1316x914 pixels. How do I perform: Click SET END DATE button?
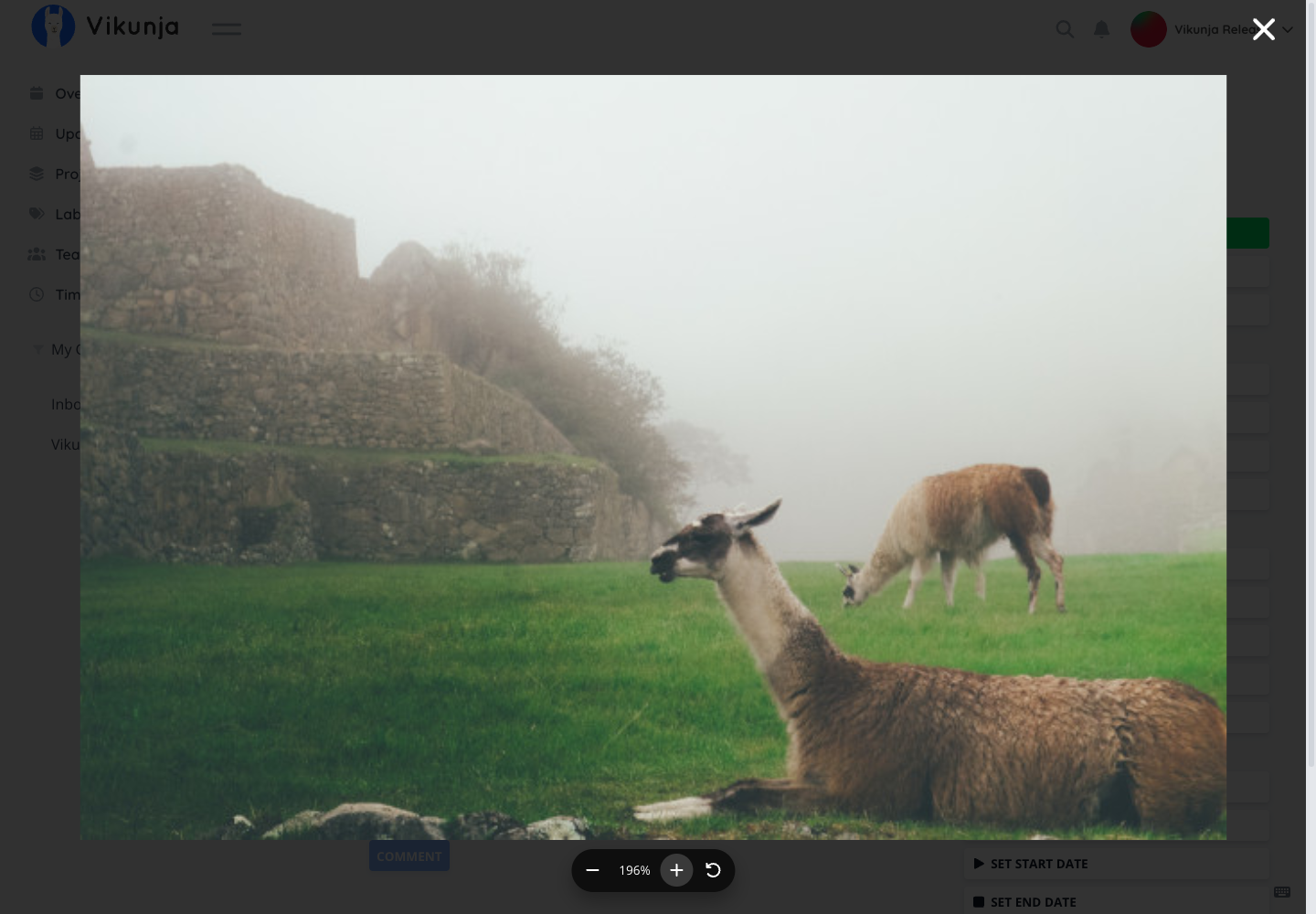1117,902
